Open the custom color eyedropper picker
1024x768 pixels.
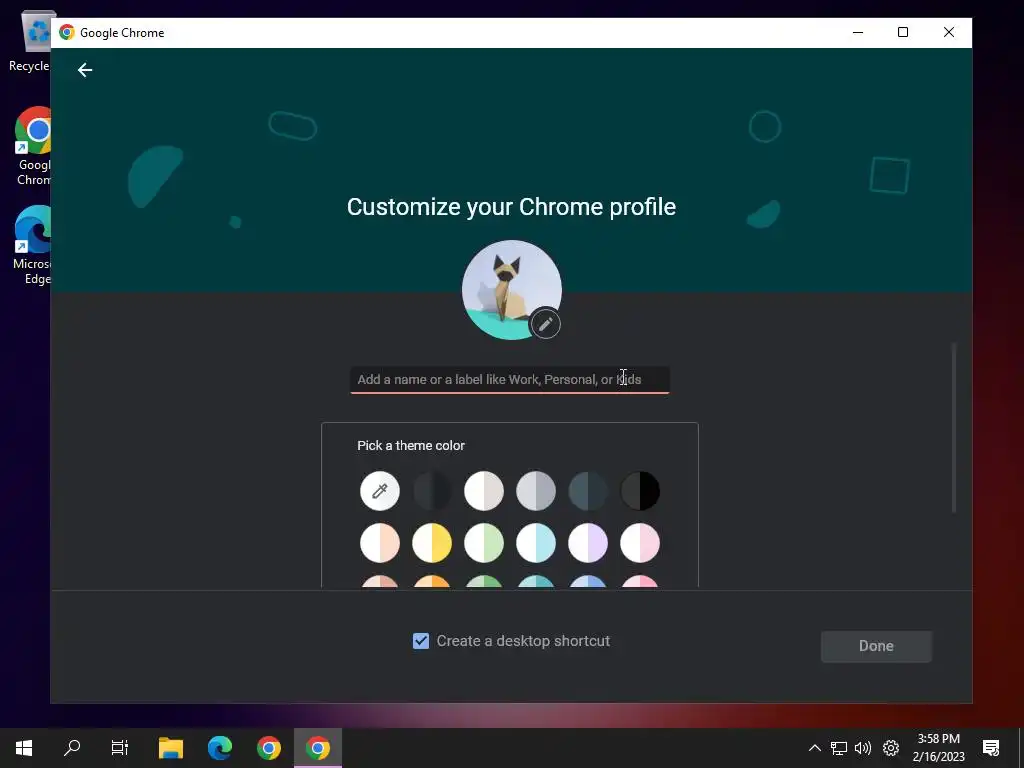click(x=379, y=490)
